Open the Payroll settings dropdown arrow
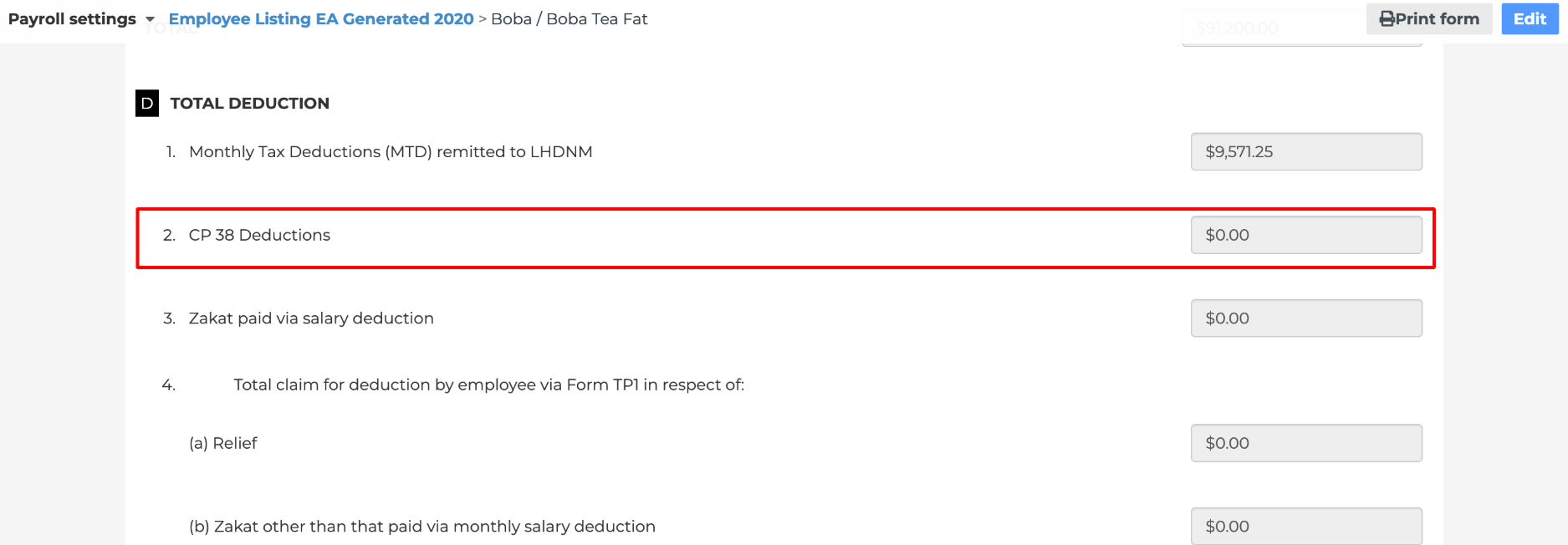This screenshot has width=1568, height=545. tap(150, 19)
